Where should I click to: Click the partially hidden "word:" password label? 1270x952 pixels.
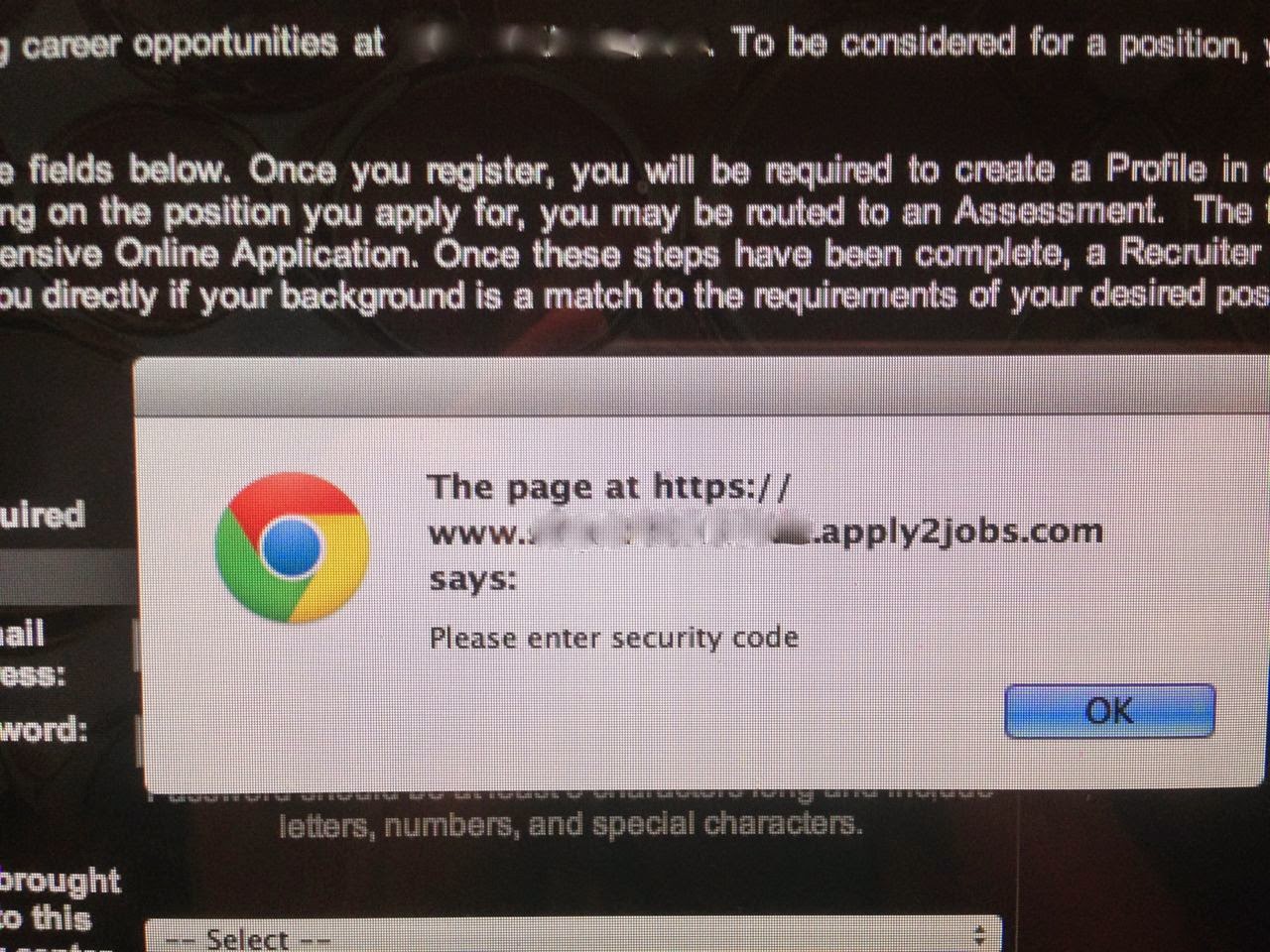tap(44, 731)
